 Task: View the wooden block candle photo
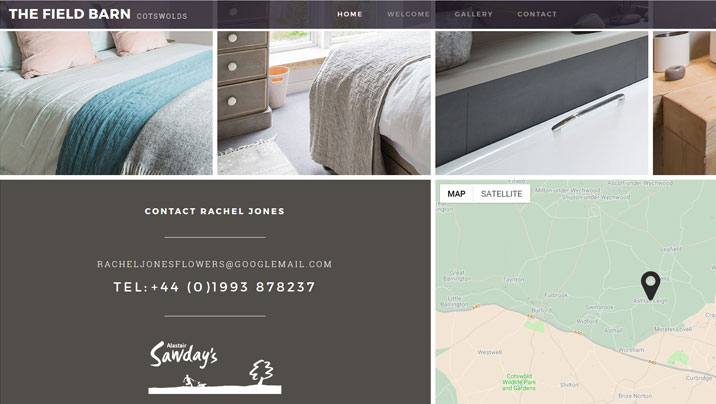click(684, 103)
